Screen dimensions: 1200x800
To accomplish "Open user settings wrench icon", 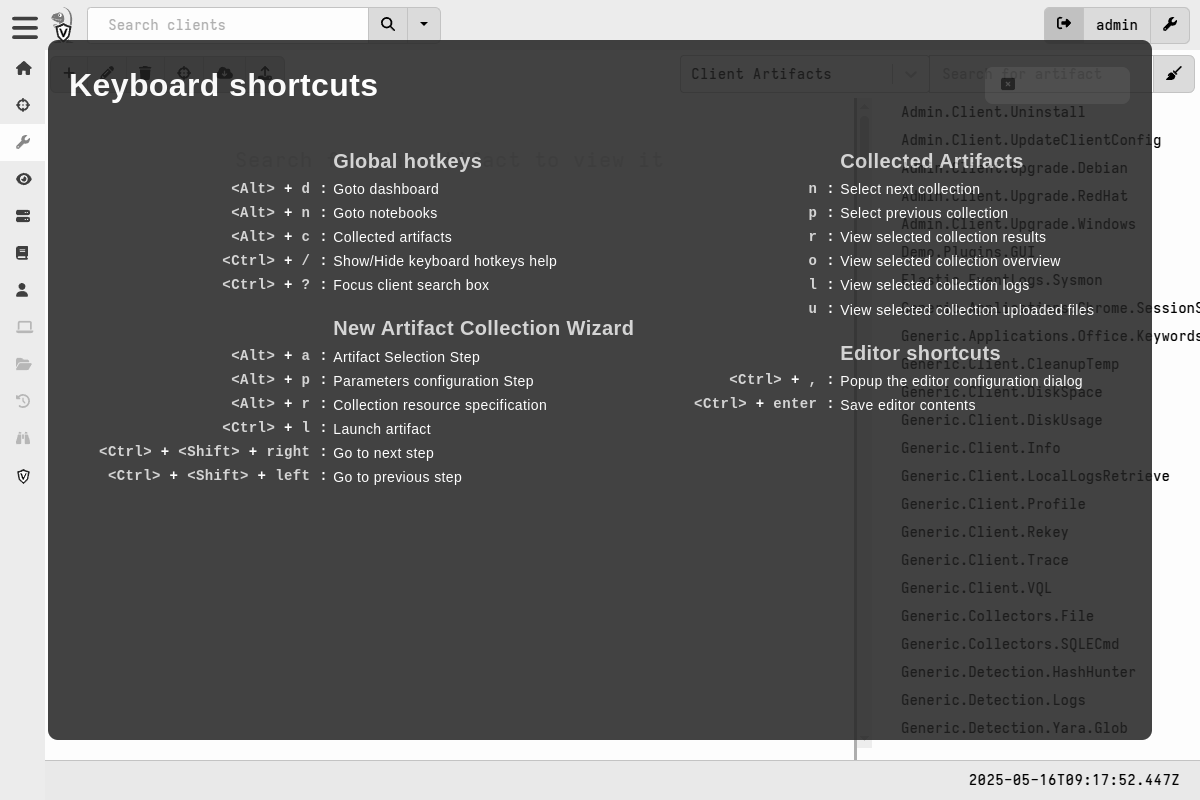I will click(1170, 24).
